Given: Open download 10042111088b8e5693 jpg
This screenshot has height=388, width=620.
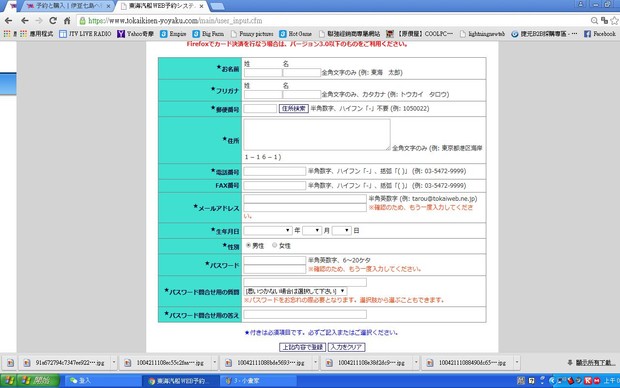Looking at the screenshot, I should click(267, 362).
